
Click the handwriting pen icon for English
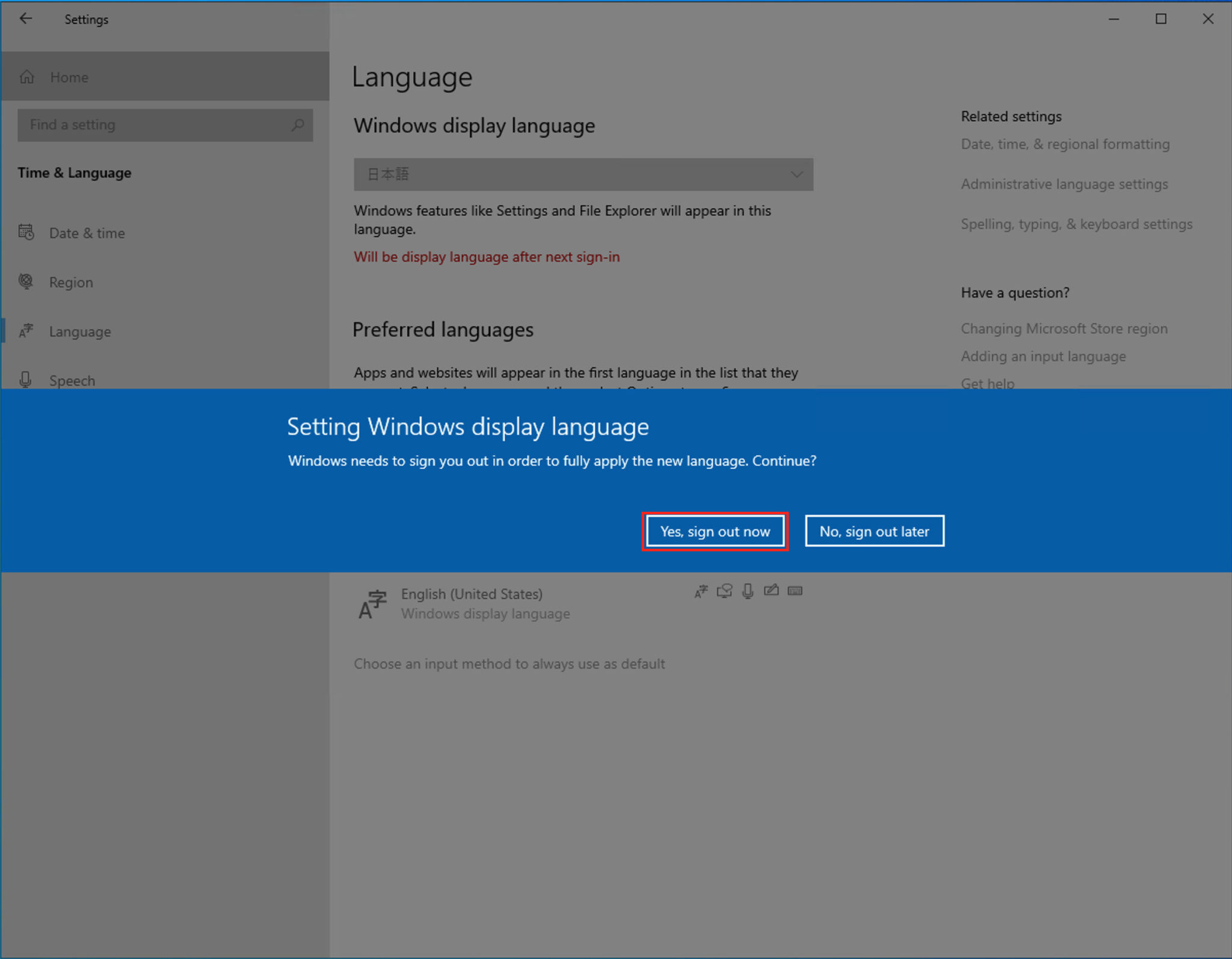pos(772,591)
